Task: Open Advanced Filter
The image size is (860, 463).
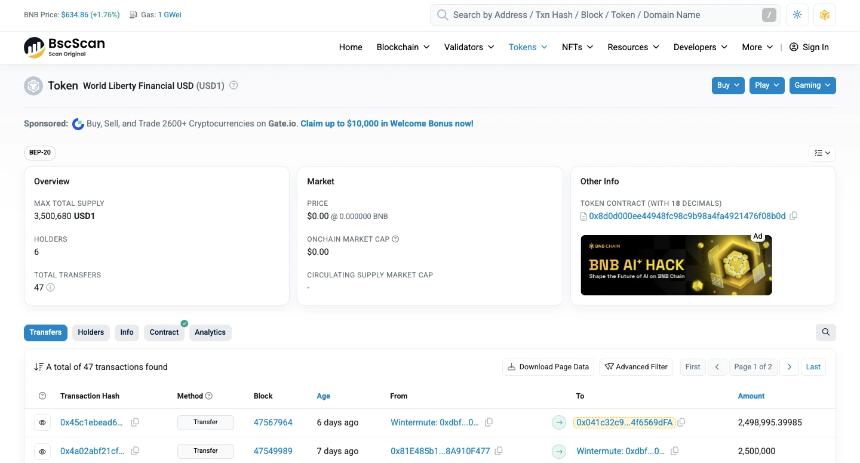Action: click(x=636, y=367)
